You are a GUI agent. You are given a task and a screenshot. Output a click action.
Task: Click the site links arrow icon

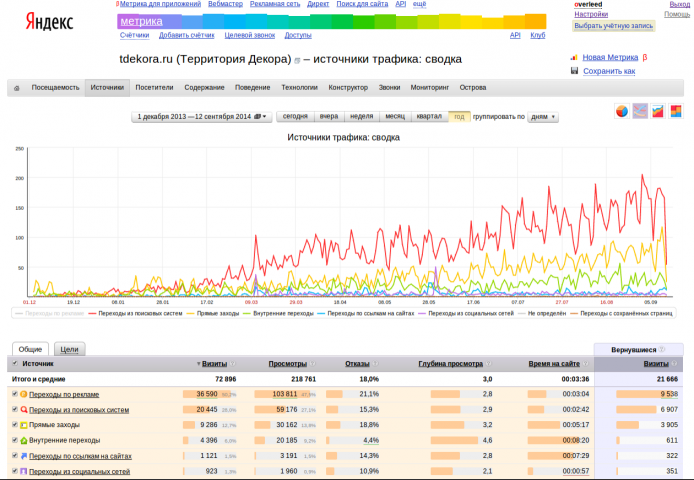click(x=24, y=456)
